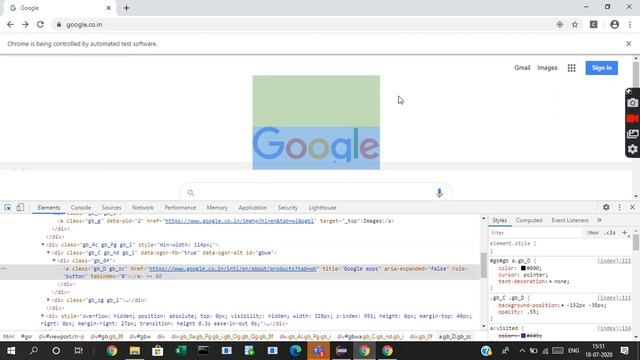The image size is (640, 360).
Task: Open recorder sidebar gallery icon
Action: 632,134
